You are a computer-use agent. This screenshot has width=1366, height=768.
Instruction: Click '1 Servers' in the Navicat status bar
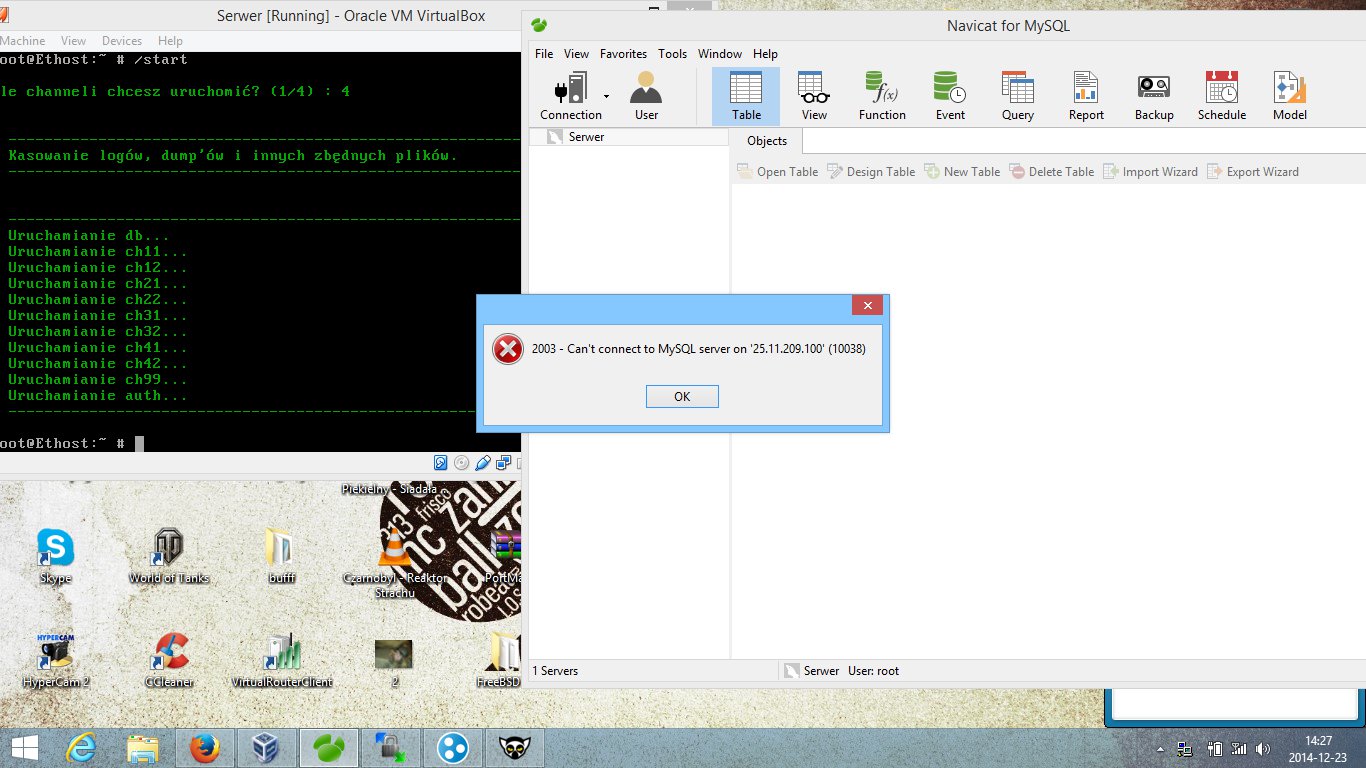pos(555,671)
